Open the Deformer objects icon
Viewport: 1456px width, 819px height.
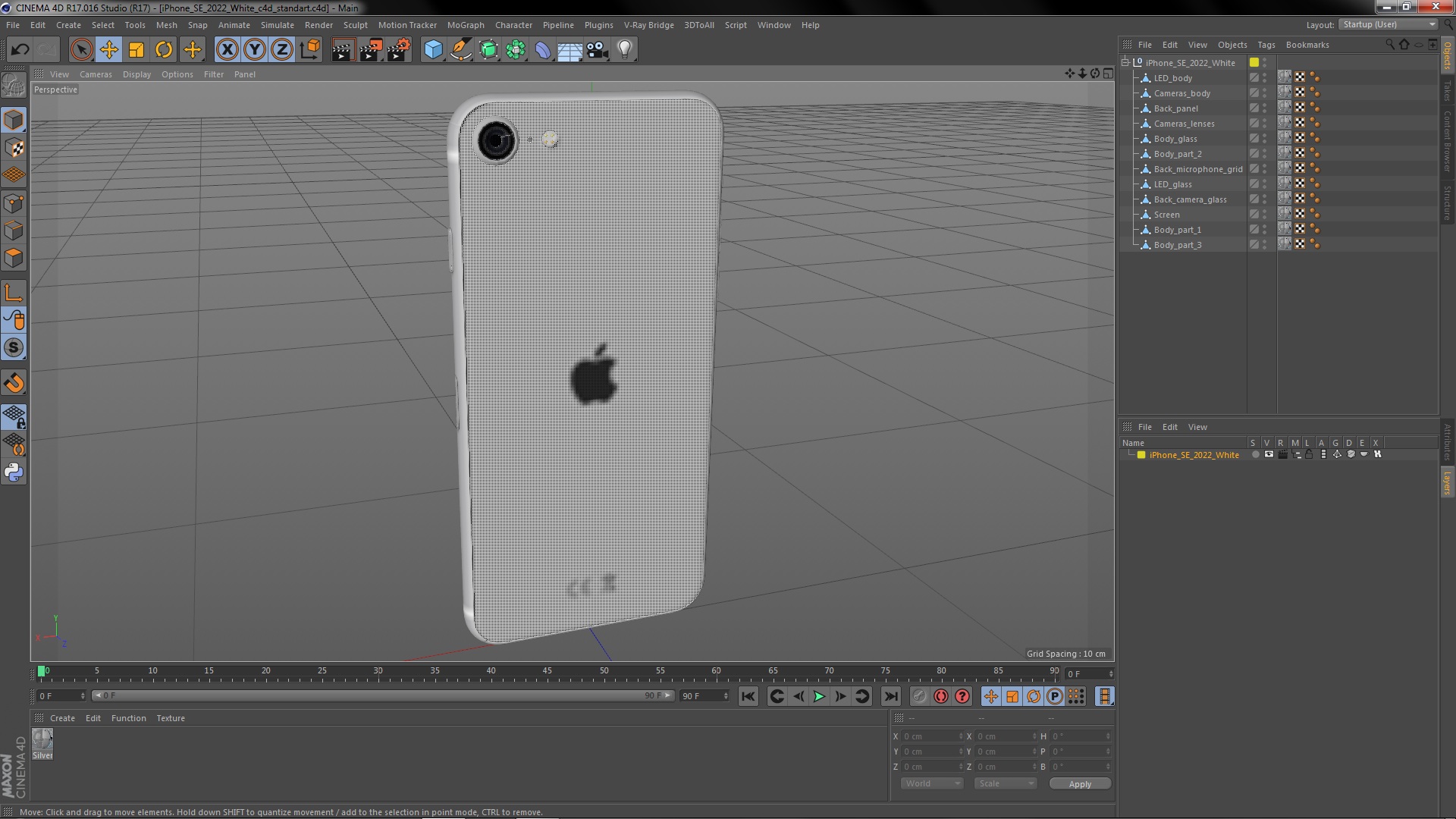click(543, 50)
